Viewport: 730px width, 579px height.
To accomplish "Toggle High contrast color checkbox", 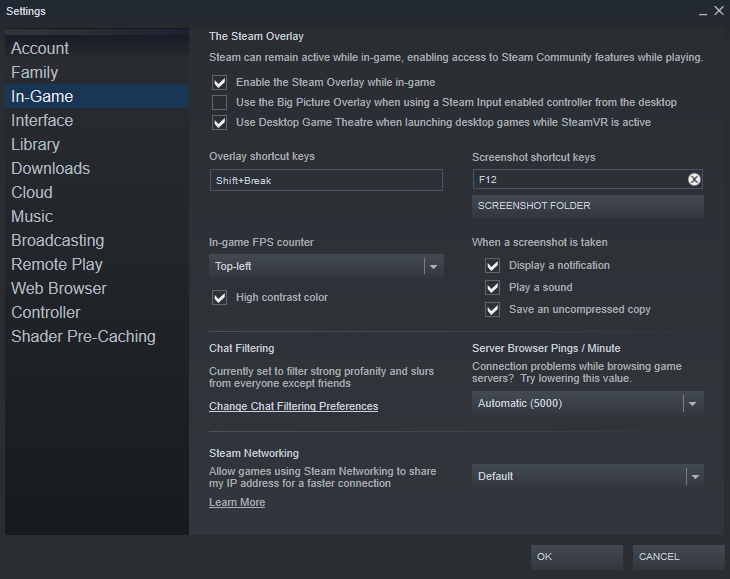I will click(x=220, y=297).
